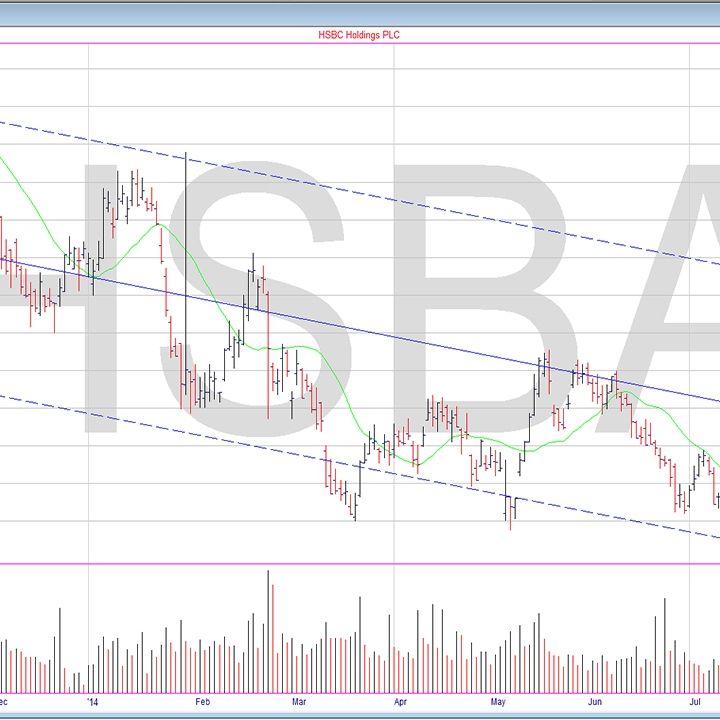720x720 pixels.
Task: Click the bottom horizontal scrollbar strip
Action: [x=360, y=714]
